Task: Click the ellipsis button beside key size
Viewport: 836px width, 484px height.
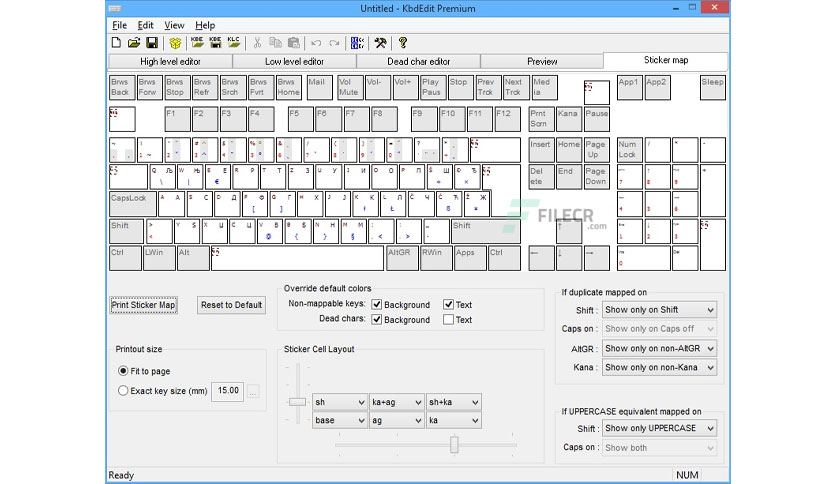Action: 253,391
